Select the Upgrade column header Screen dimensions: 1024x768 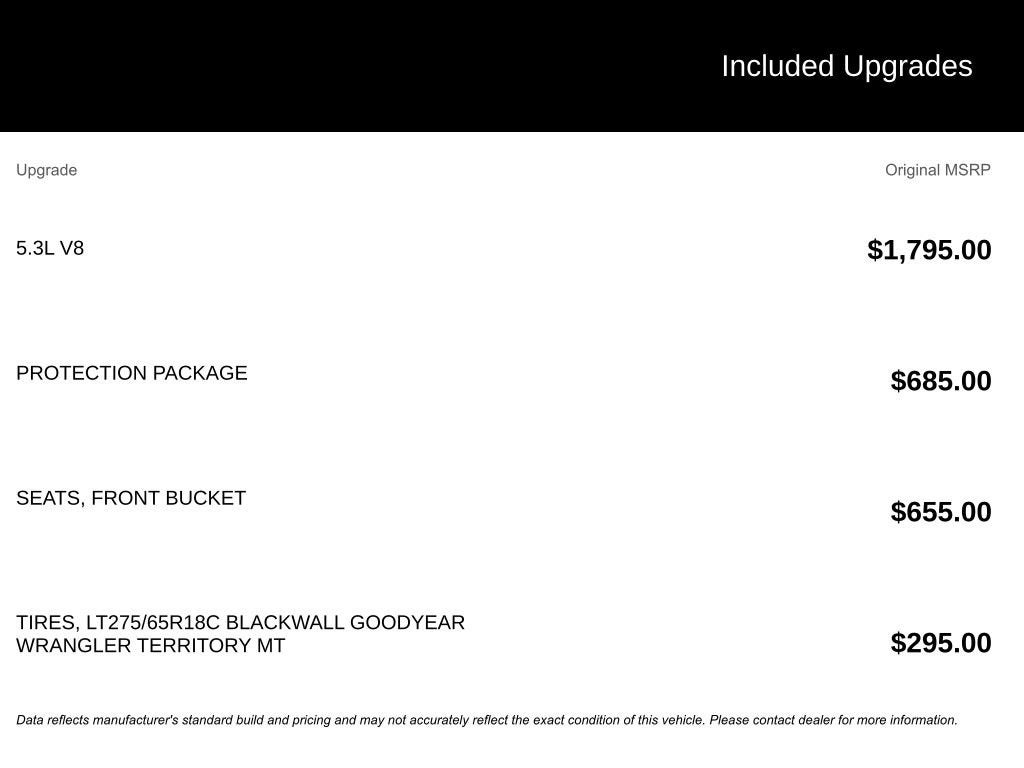[46, 170]
